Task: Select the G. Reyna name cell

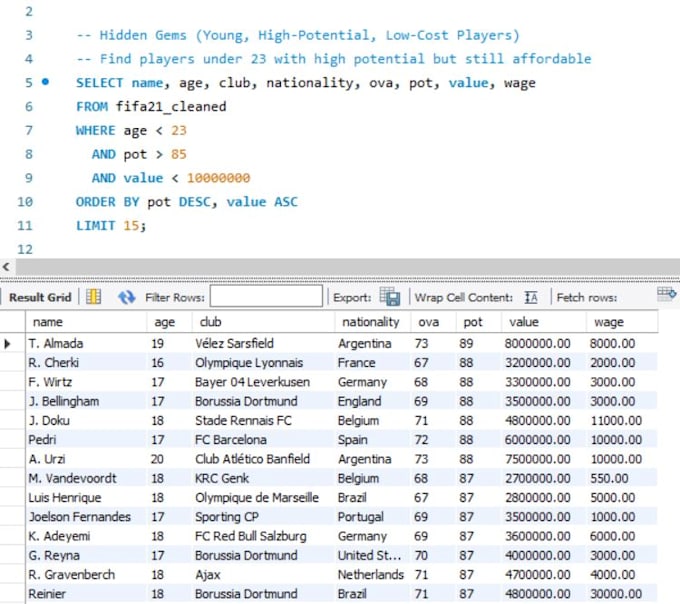Action: click(x=86, y=555)
